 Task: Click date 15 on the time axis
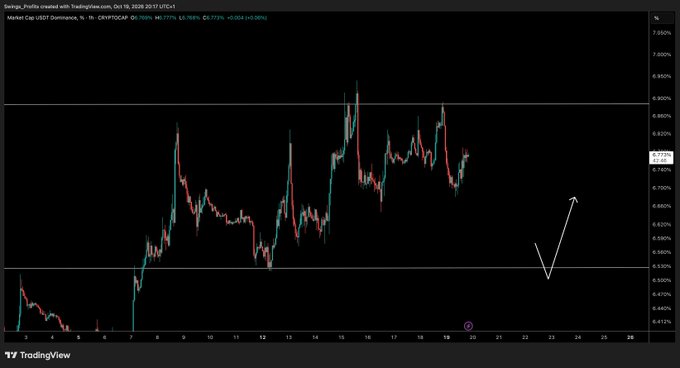click(341, 337)
